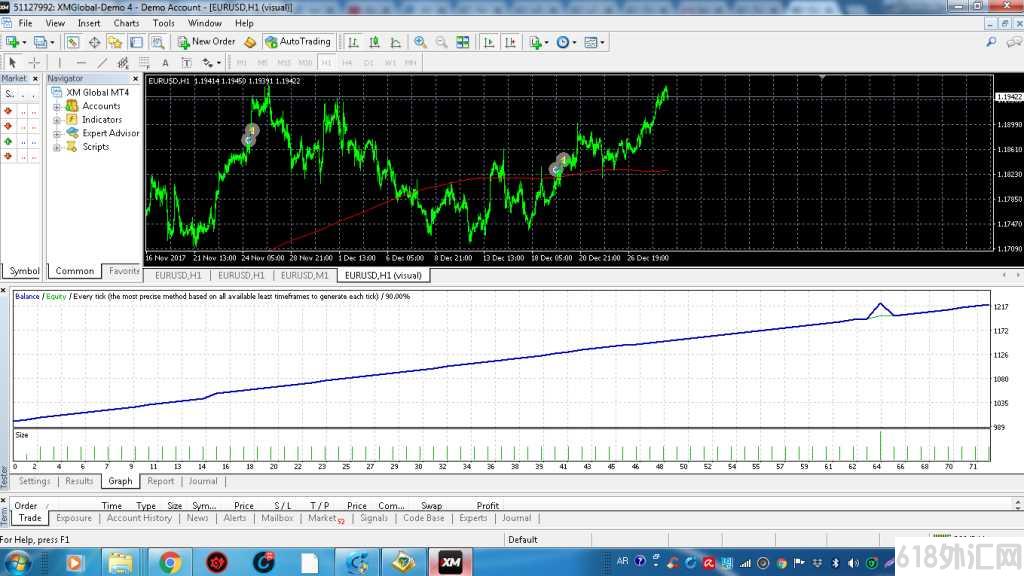Expand the Expert Advisors tree node
The image size is (1024, 576).
tap(57, 134)
